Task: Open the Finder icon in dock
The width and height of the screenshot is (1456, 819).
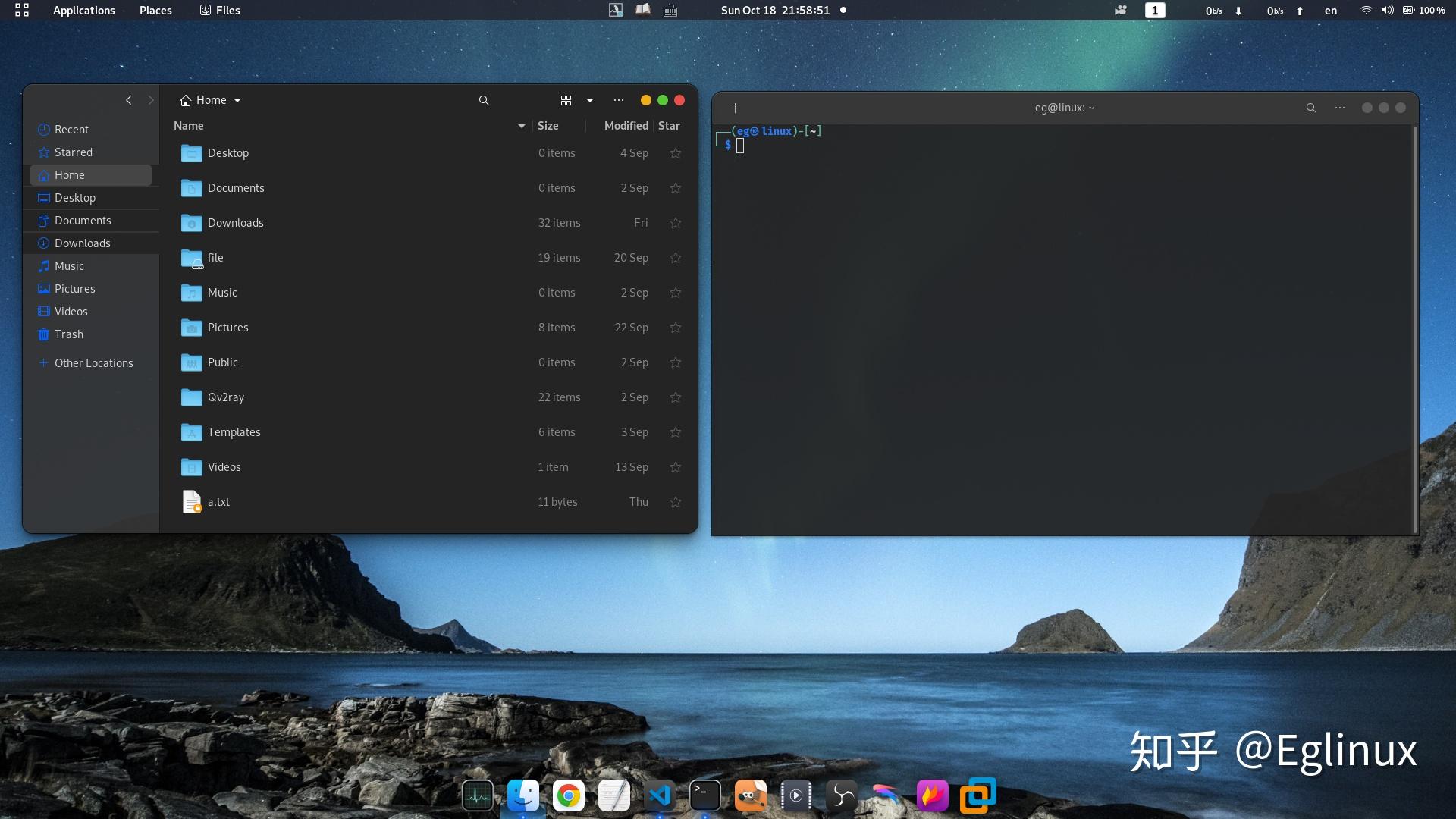Action: pyautogui.click(x=523, y=796)
